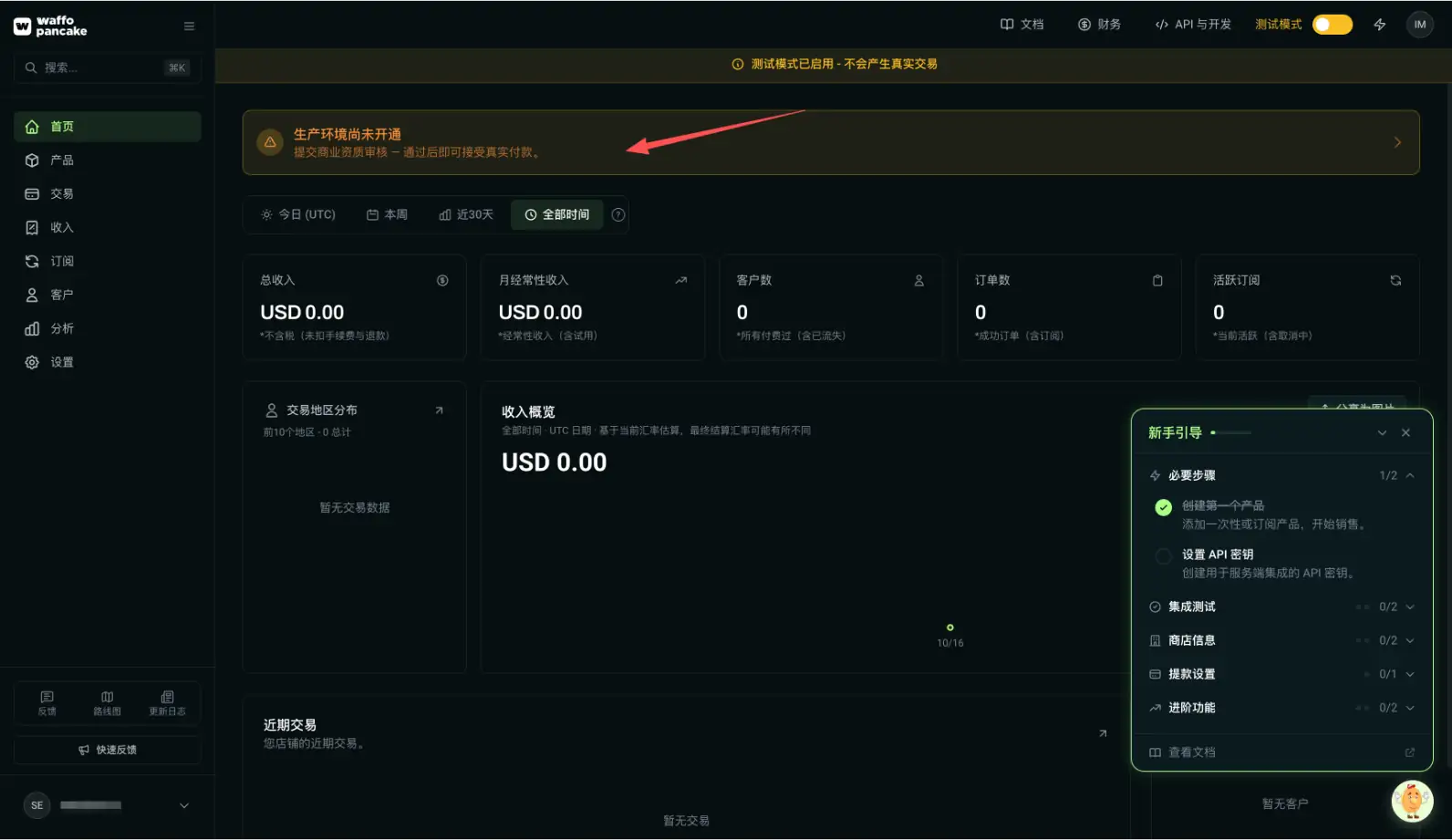Click the lightning bolt icon in header
1452x840 pixels.
pos(1380,25)
